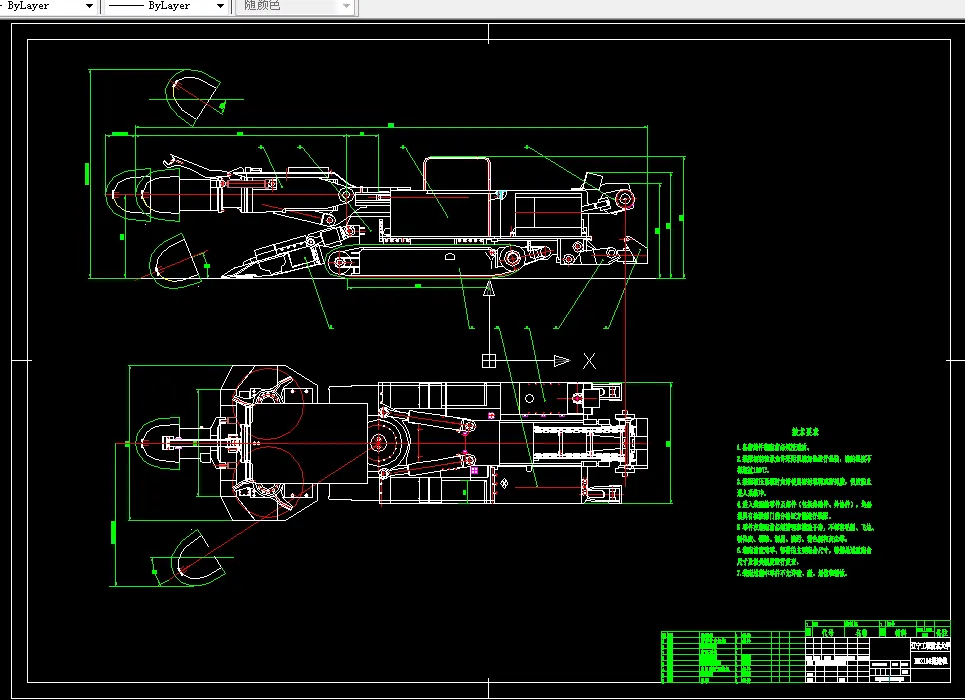
Task: Select the university name cell in title block
Action: [x=930, y=646]
